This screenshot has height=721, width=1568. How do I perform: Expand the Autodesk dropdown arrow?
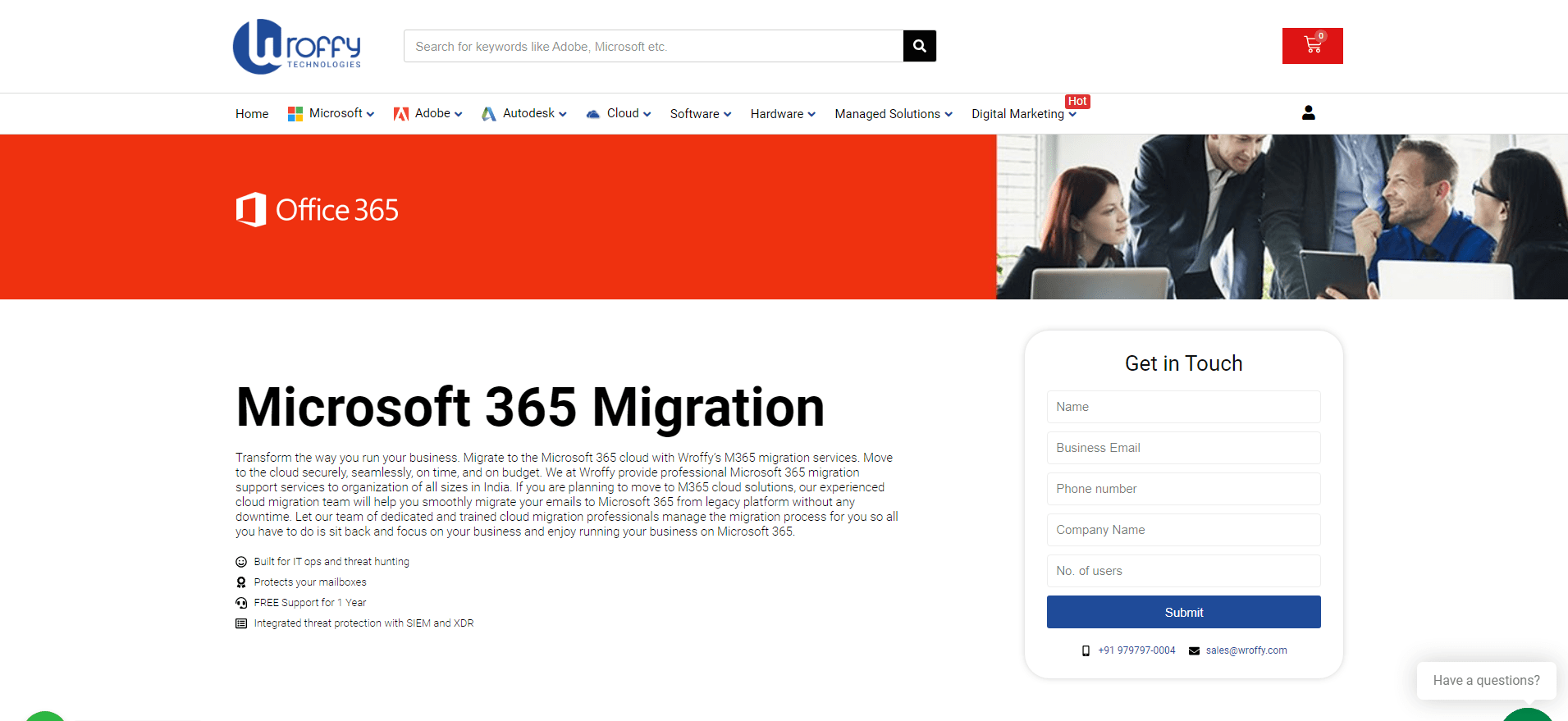pyautogui.click(x=563, y=114)
